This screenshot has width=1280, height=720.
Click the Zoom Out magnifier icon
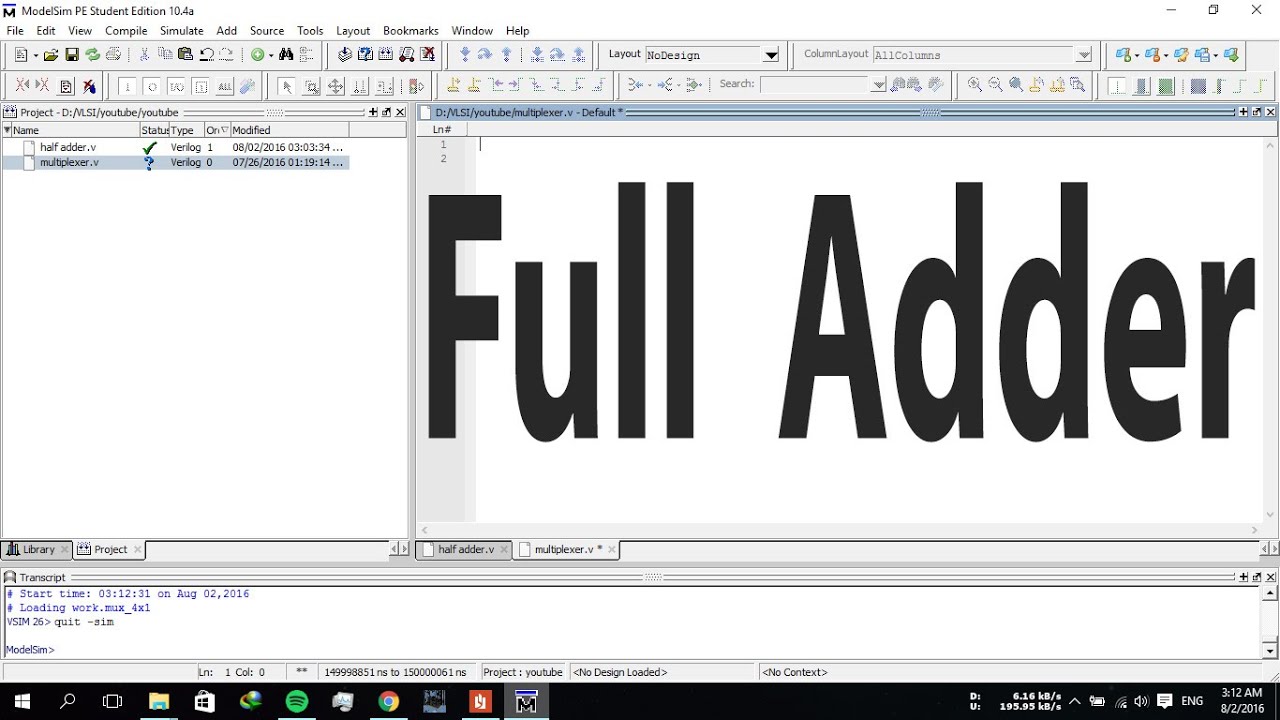(996, 86)
